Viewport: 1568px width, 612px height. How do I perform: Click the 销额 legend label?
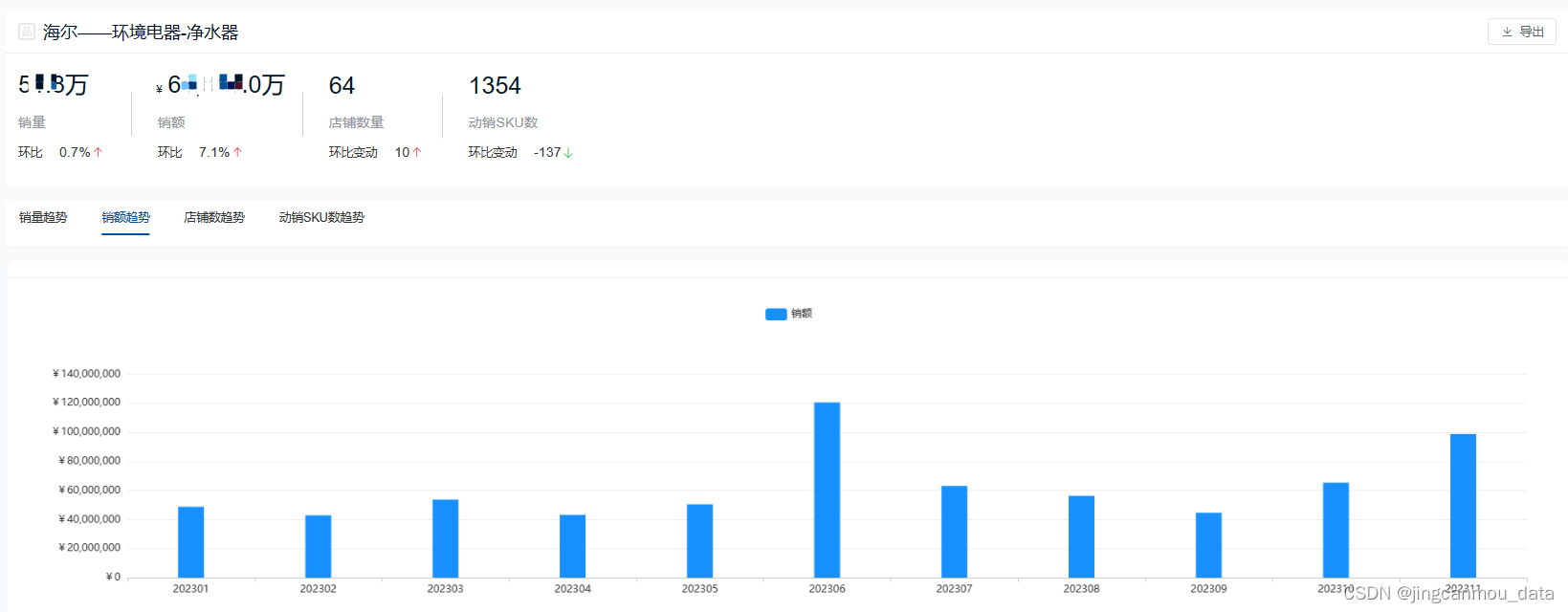(x=802, y=314)
